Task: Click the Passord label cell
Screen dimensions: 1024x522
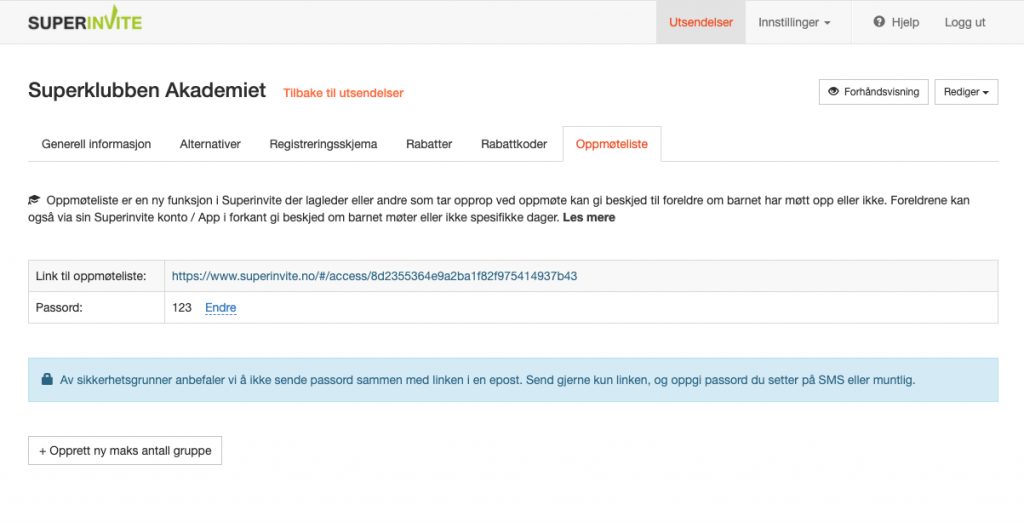Action: click(96, 308)
